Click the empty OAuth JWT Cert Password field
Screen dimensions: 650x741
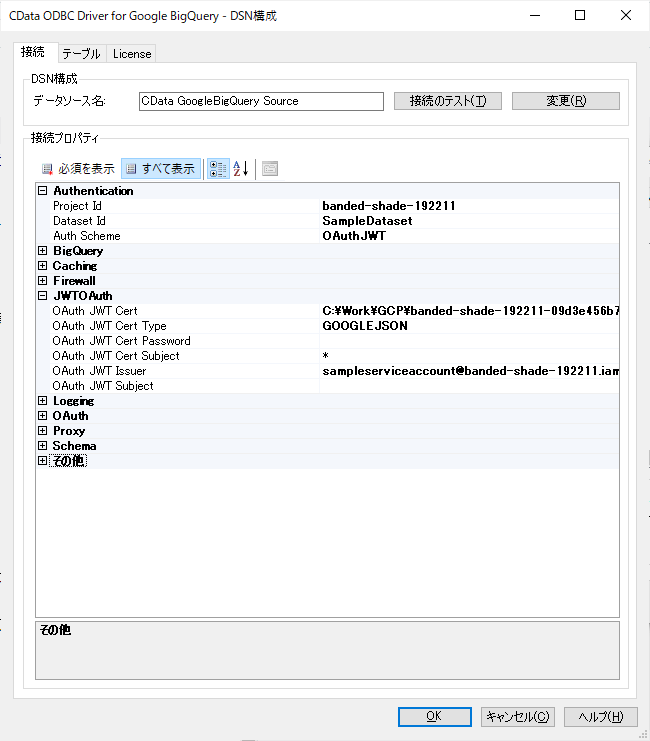point(469,341)
